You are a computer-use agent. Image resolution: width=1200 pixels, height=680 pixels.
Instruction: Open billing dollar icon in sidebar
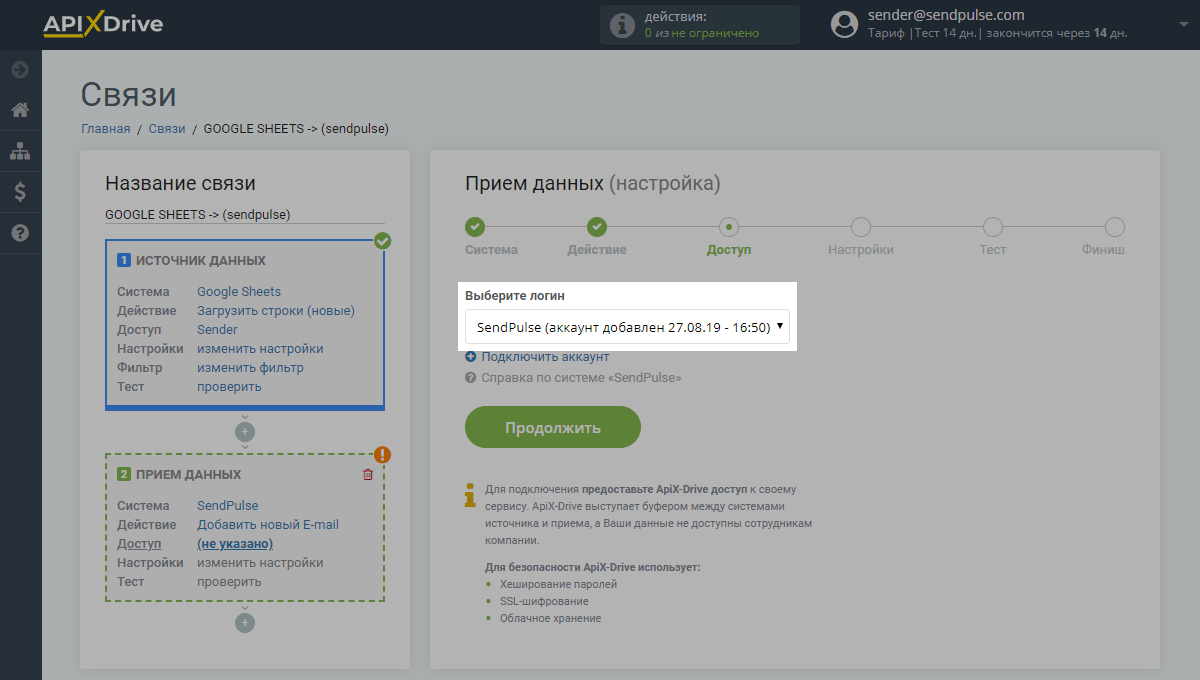[x=20, y=192]
